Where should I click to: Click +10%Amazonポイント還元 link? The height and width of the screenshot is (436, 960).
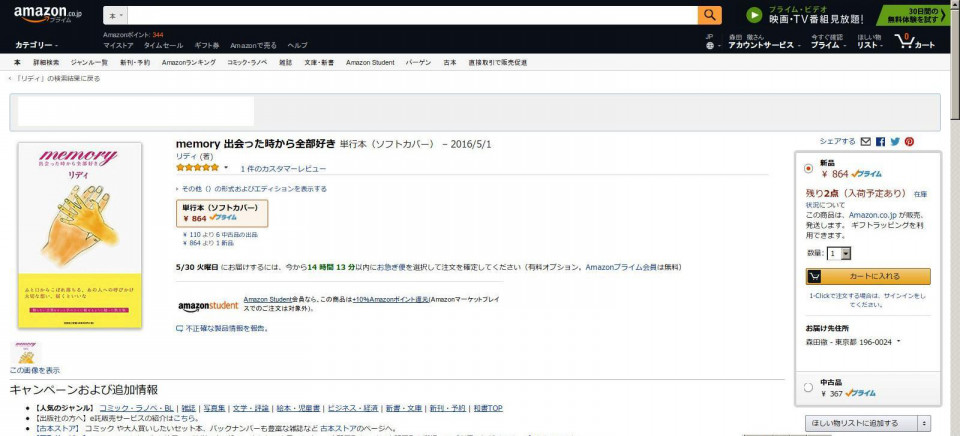(389, 299)
